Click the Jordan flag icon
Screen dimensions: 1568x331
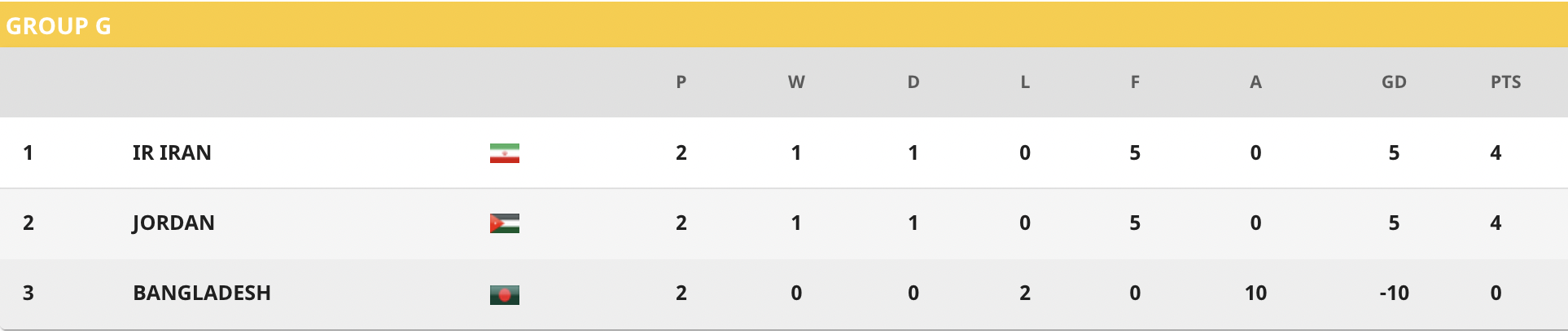(x=505, y=223)
